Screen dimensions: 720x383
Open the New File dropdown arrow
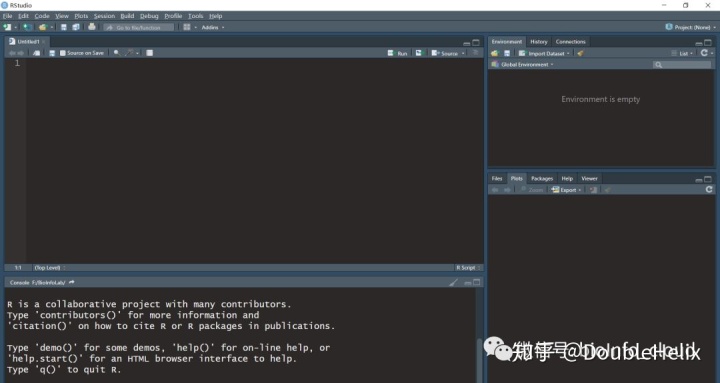(15, 28)
